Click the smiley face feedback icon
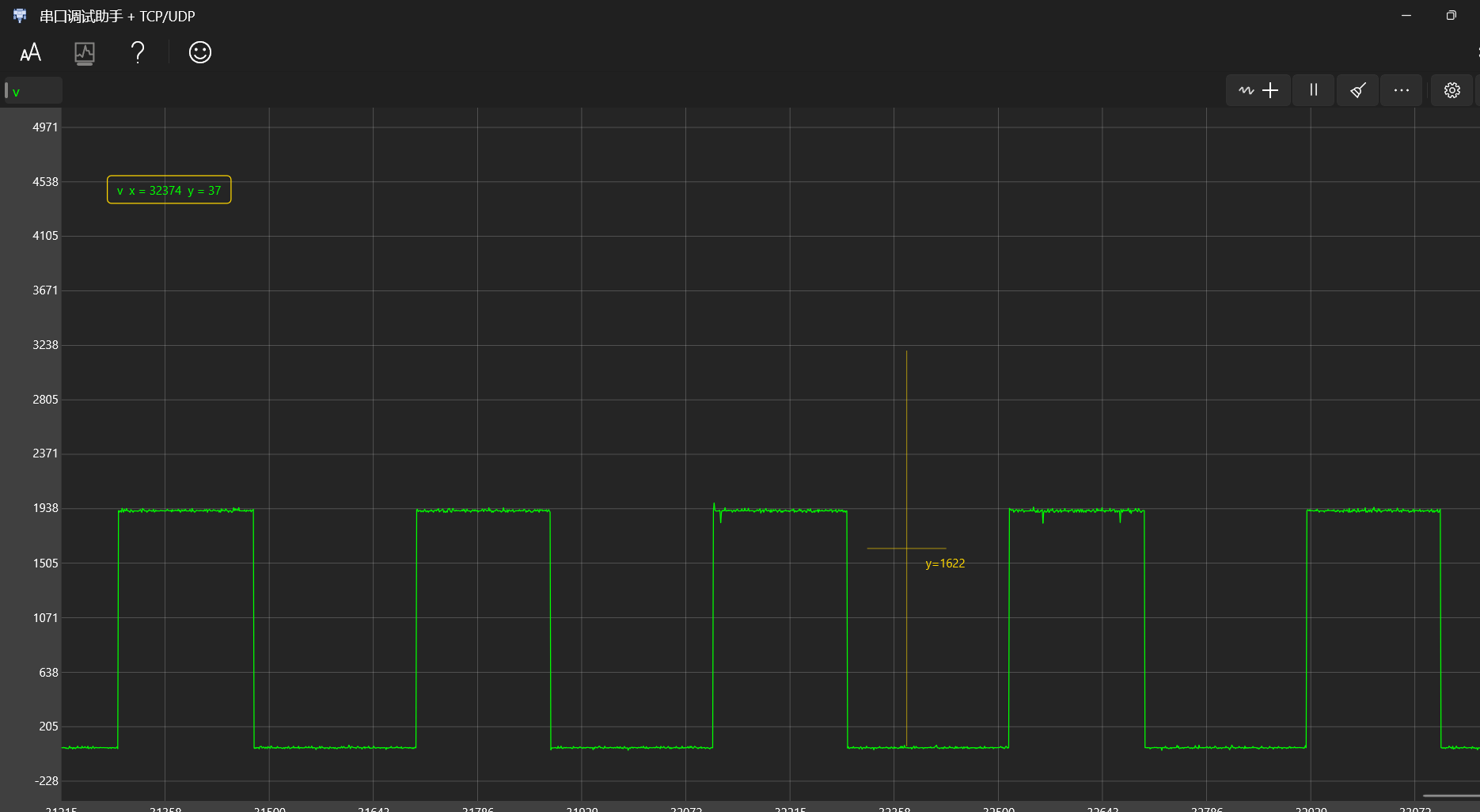Screen dimensions: 1480x812 point(200,53)
